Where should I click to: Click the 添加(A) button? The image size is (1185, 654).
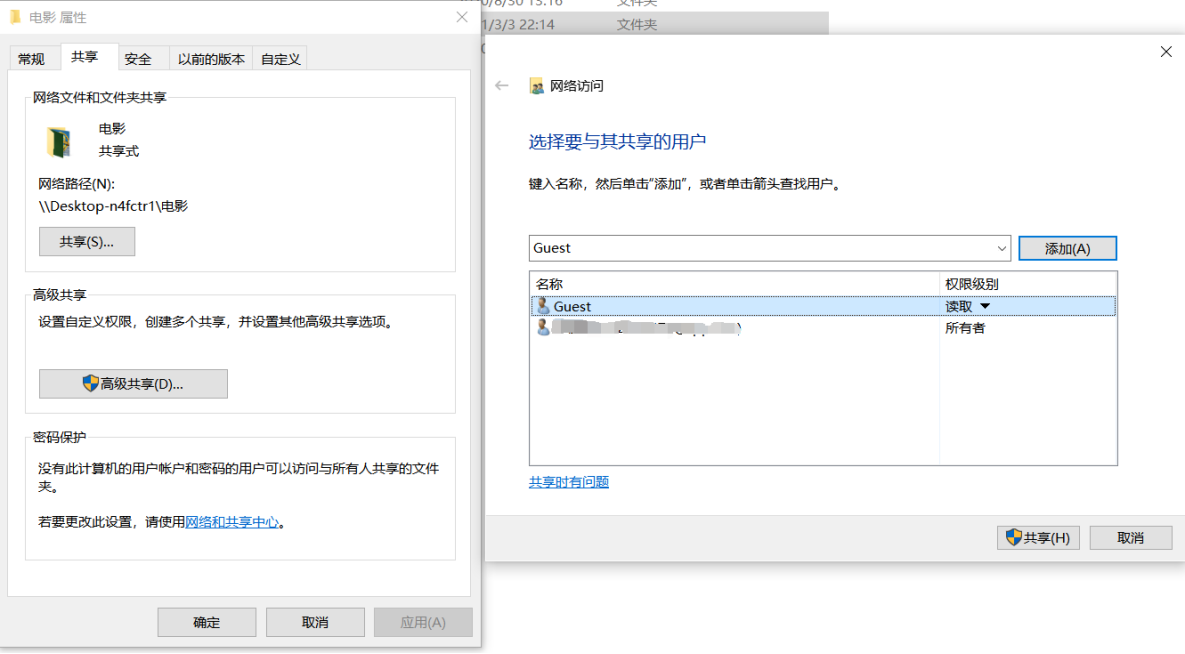pyautogui.click(x=1067, y=248)
